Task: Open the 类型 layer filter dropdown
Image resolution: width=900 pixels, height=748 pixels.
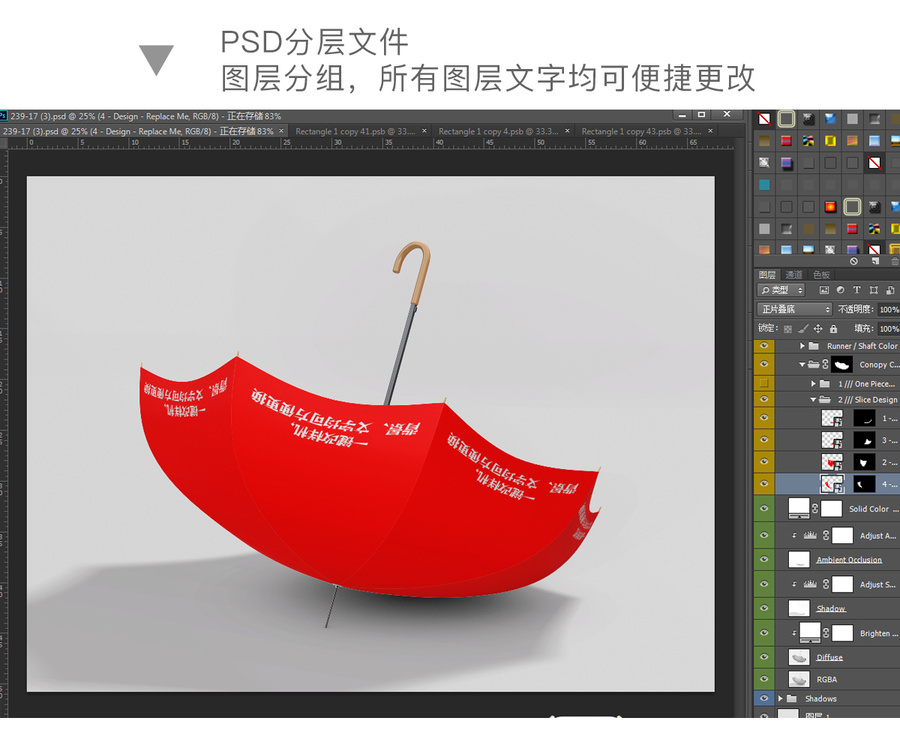Action: tap(781, 290)
